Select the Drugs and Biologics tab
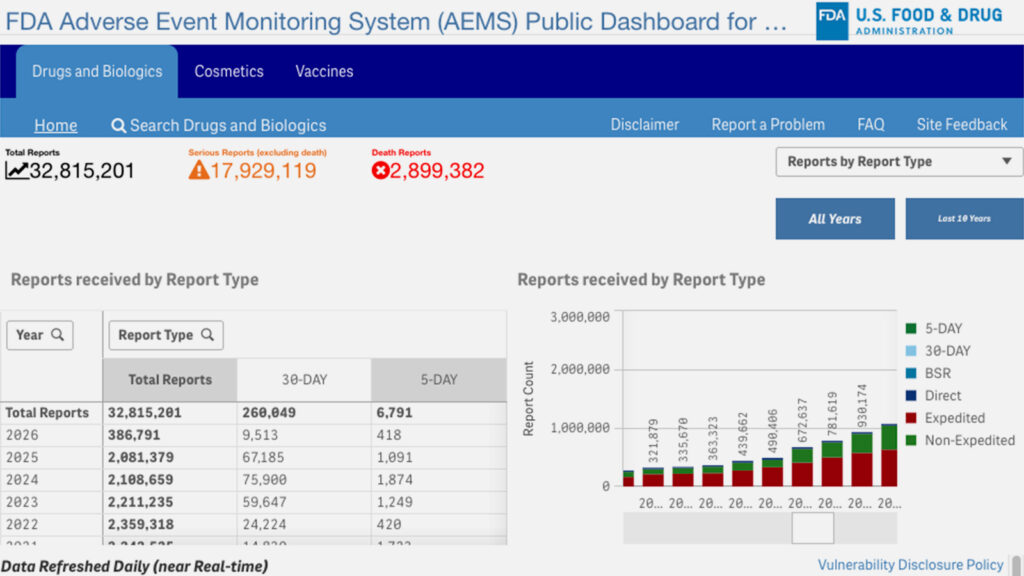 coord(97,72)
